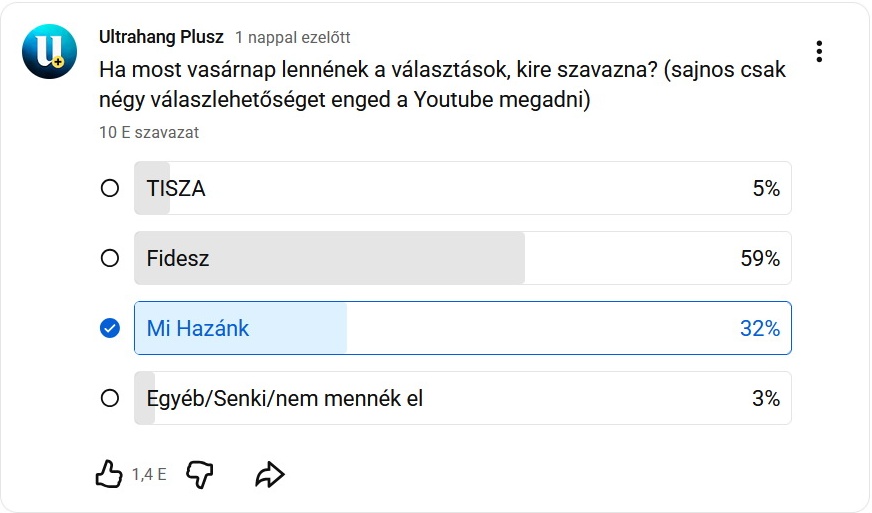Open the Ultrahang Plusz channel avatar
Image resolution: width=872 pixels, height=513 pixels.
point(49,52)
